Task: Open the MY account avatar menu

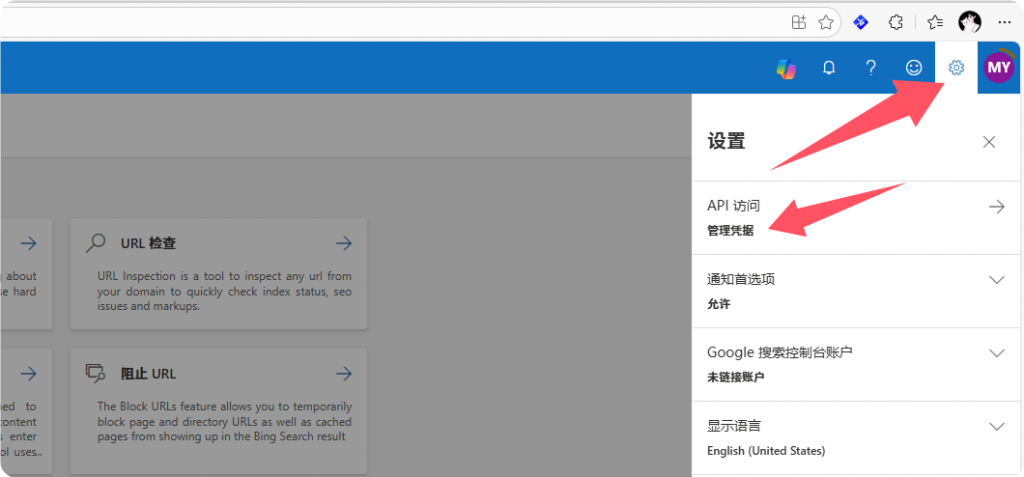Action: [999, 68]
